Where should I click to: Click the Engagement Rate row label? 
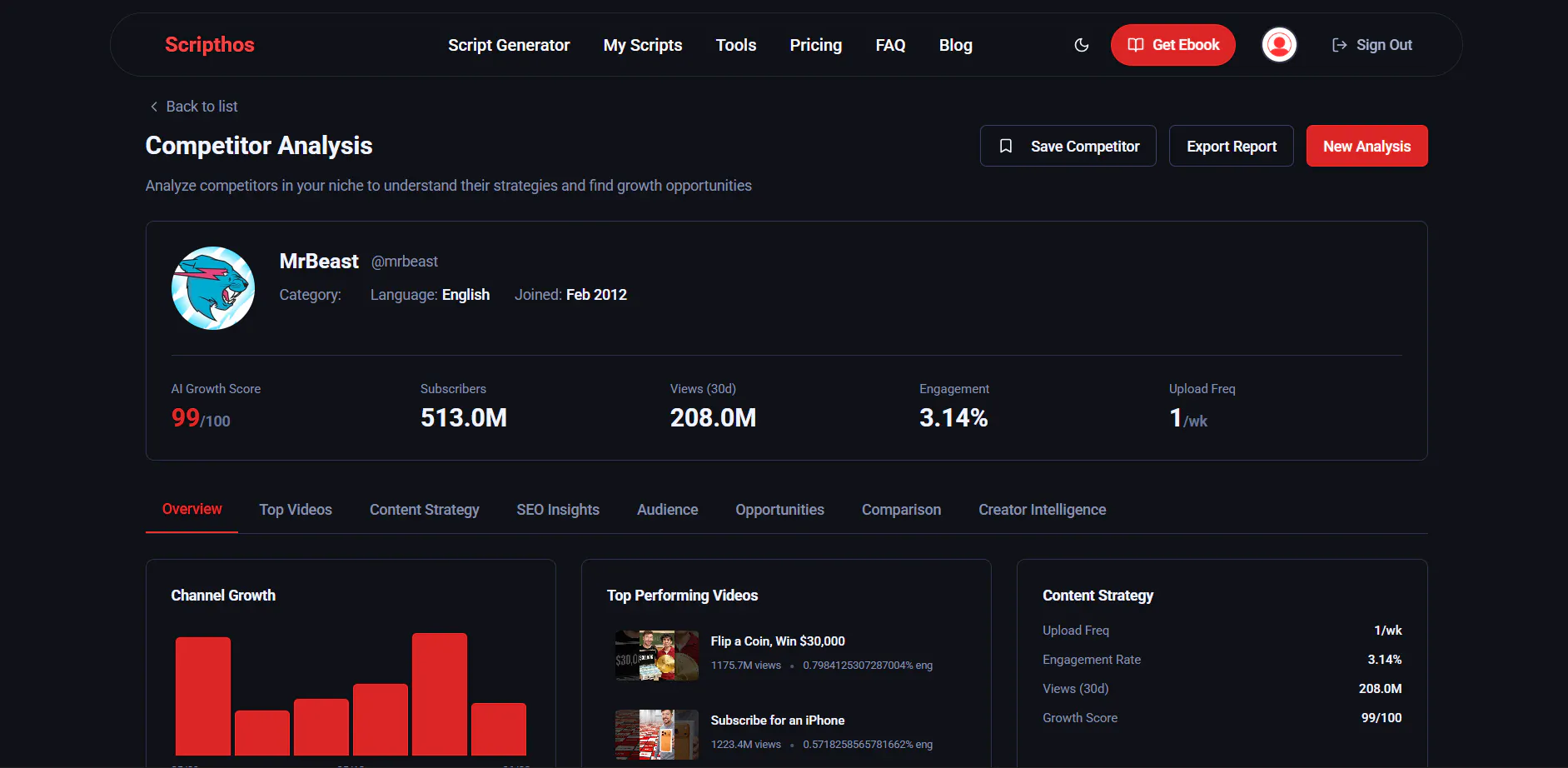(1092, 660)
